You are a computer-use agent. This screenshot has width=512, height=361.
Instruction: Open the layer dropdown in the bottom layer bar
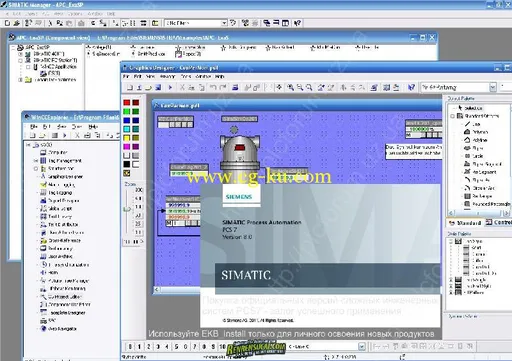tap(362, 347)
